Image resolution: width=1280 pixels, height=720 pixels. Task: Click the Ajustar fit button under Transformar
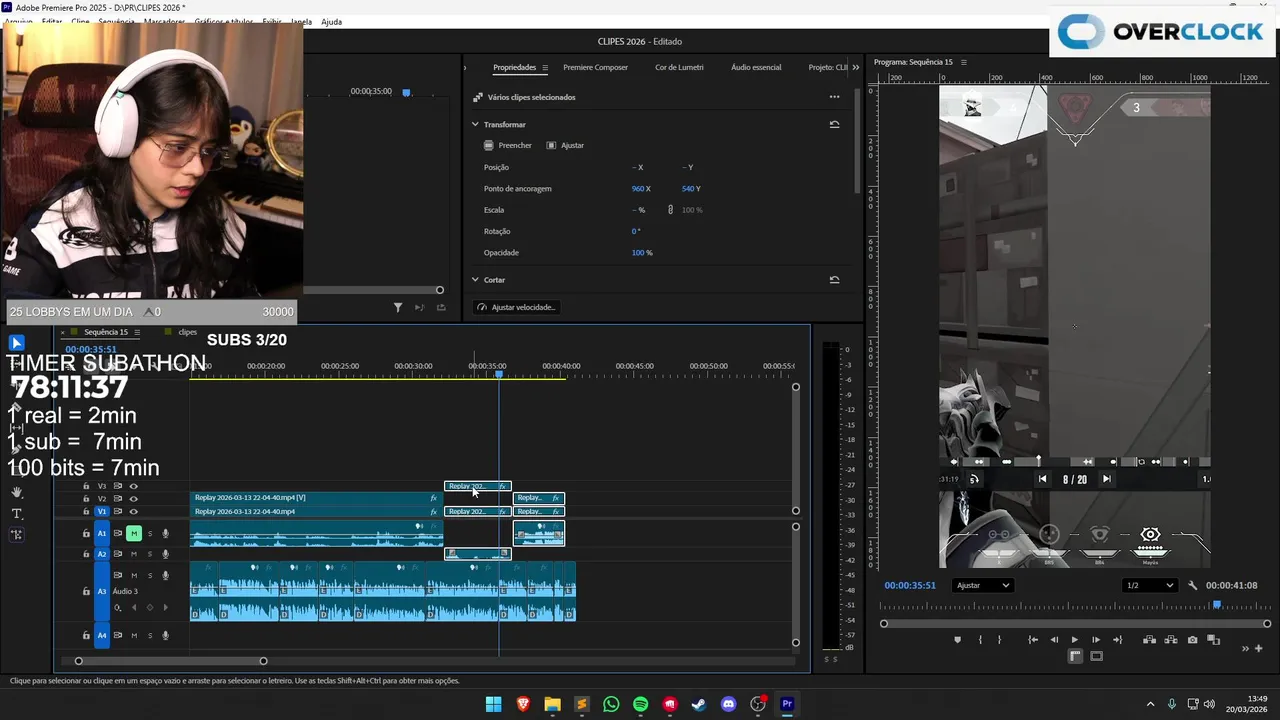[565, 146]
